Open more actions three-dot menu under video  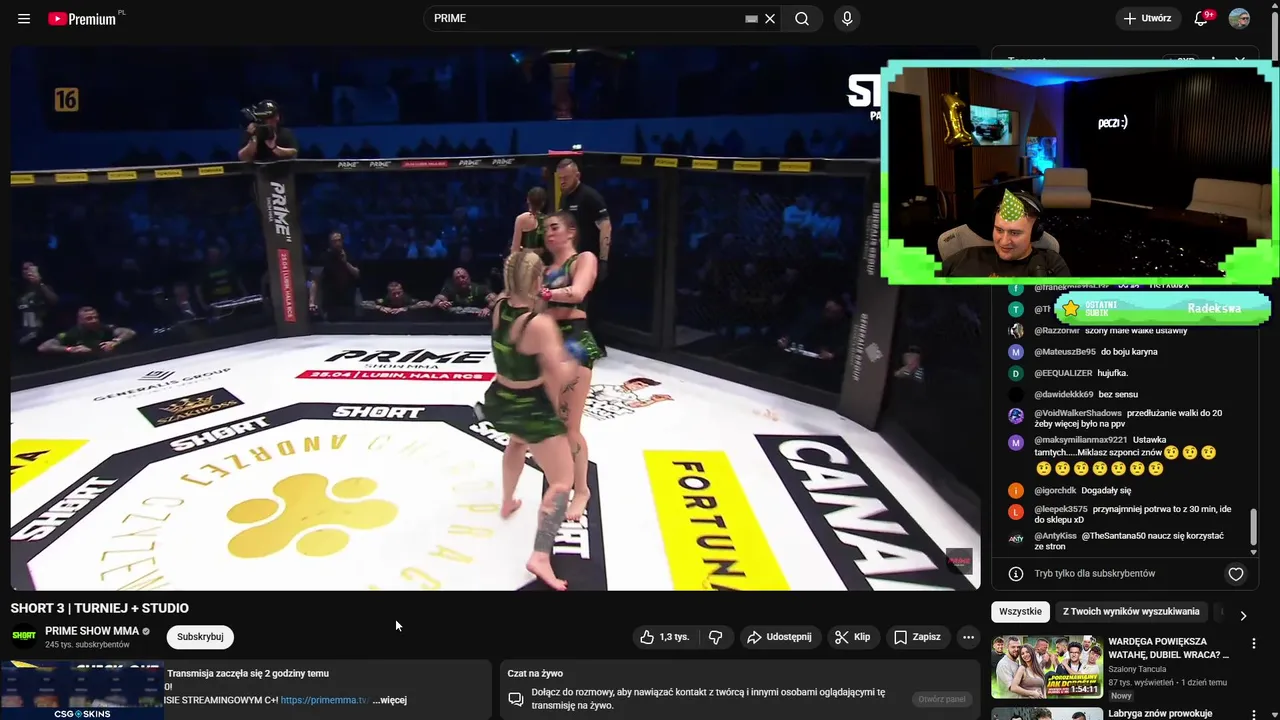968,637
